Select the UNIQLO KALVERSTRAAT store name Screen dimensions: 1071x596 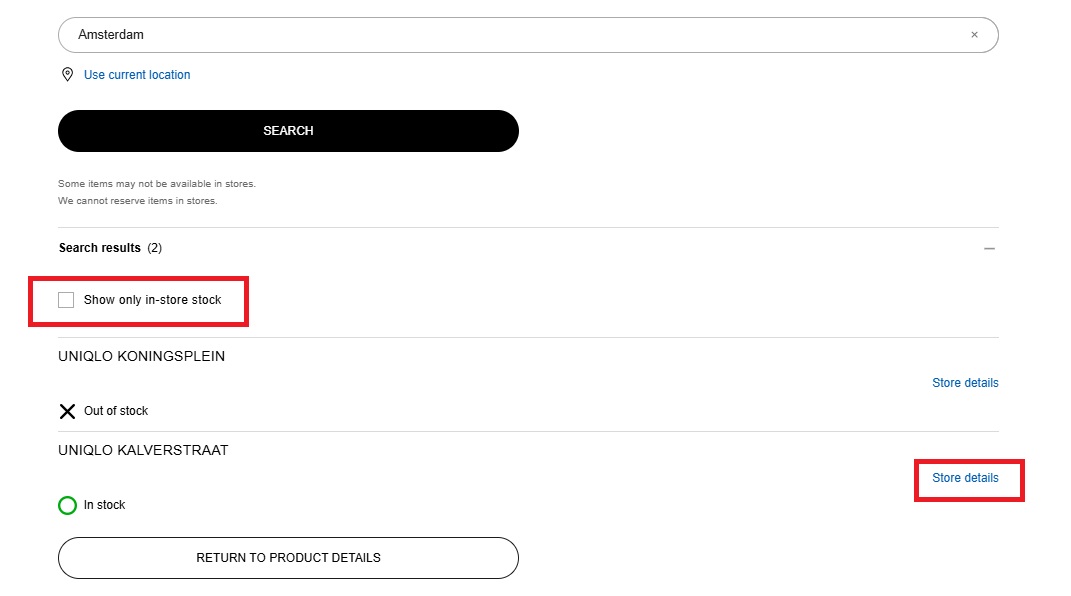[143, 451]
